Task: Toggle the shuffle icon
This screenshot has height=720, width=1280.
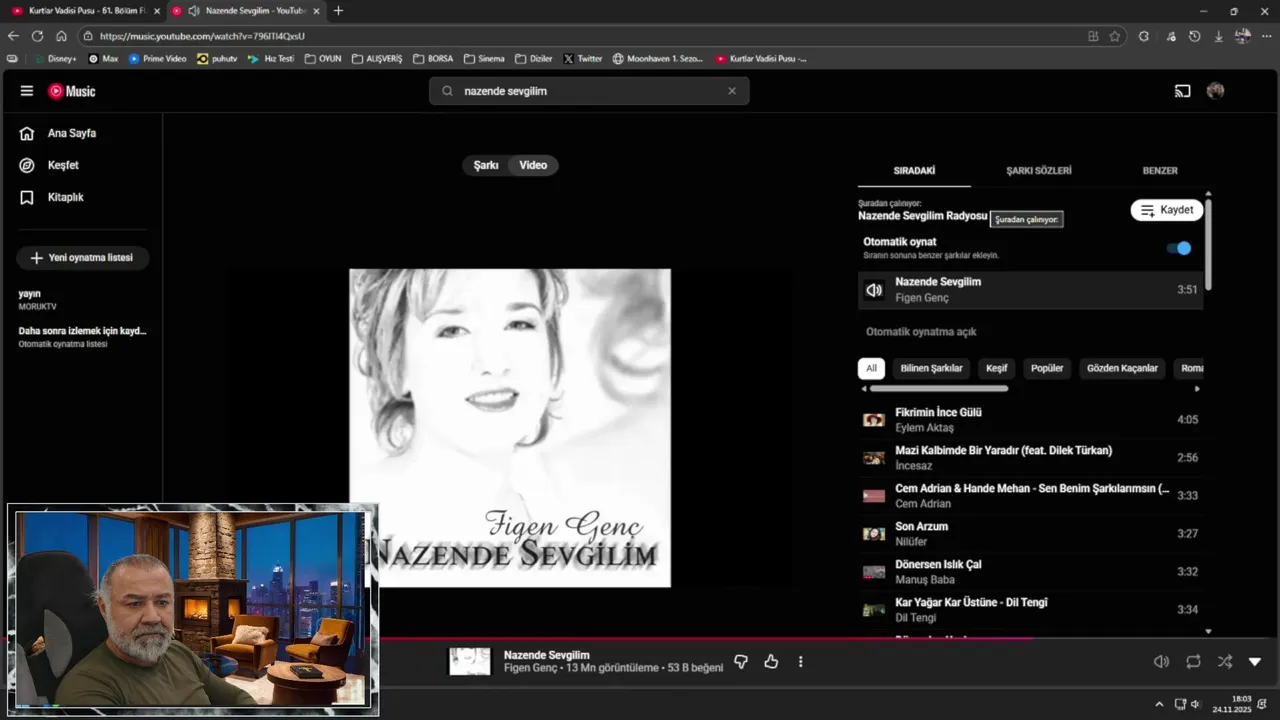Action: coord(1225,661)
